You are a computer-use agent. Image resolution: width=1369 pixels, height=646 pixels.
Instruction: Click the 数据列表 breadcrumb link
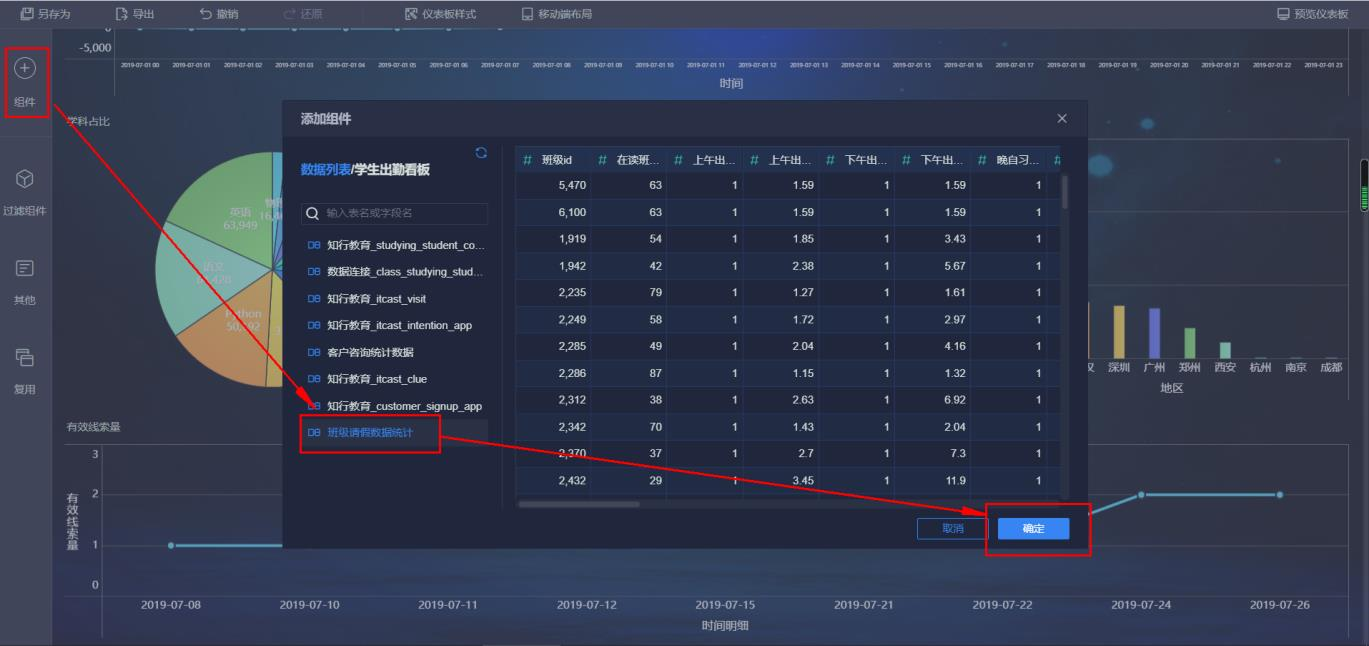(325, 170)
